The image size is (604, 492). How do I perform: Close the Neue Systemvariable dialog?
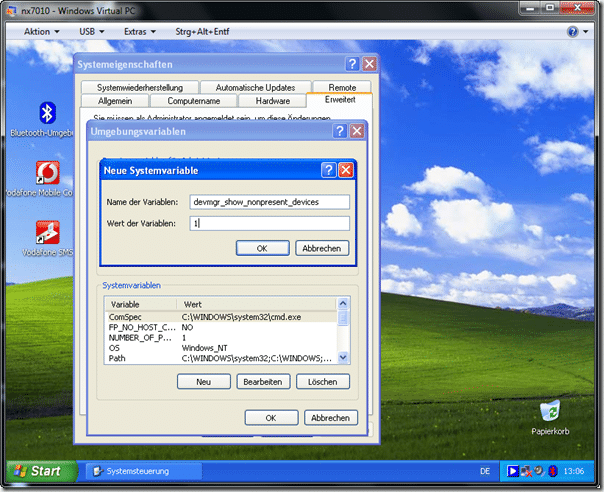tap(346, 170)
